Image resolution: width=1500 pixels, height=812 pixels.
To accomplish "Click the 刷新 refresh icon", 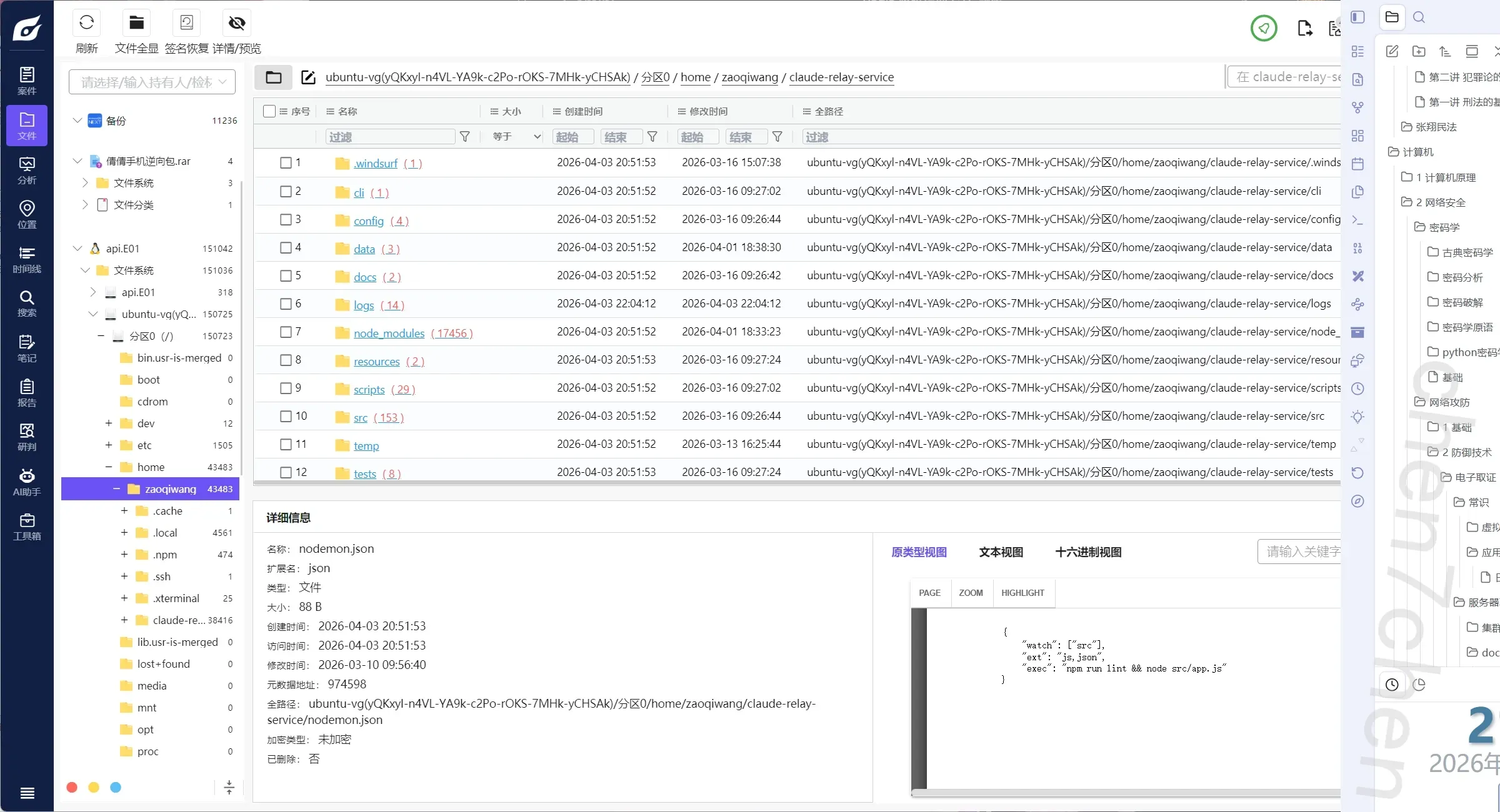I will pos(86,23).
